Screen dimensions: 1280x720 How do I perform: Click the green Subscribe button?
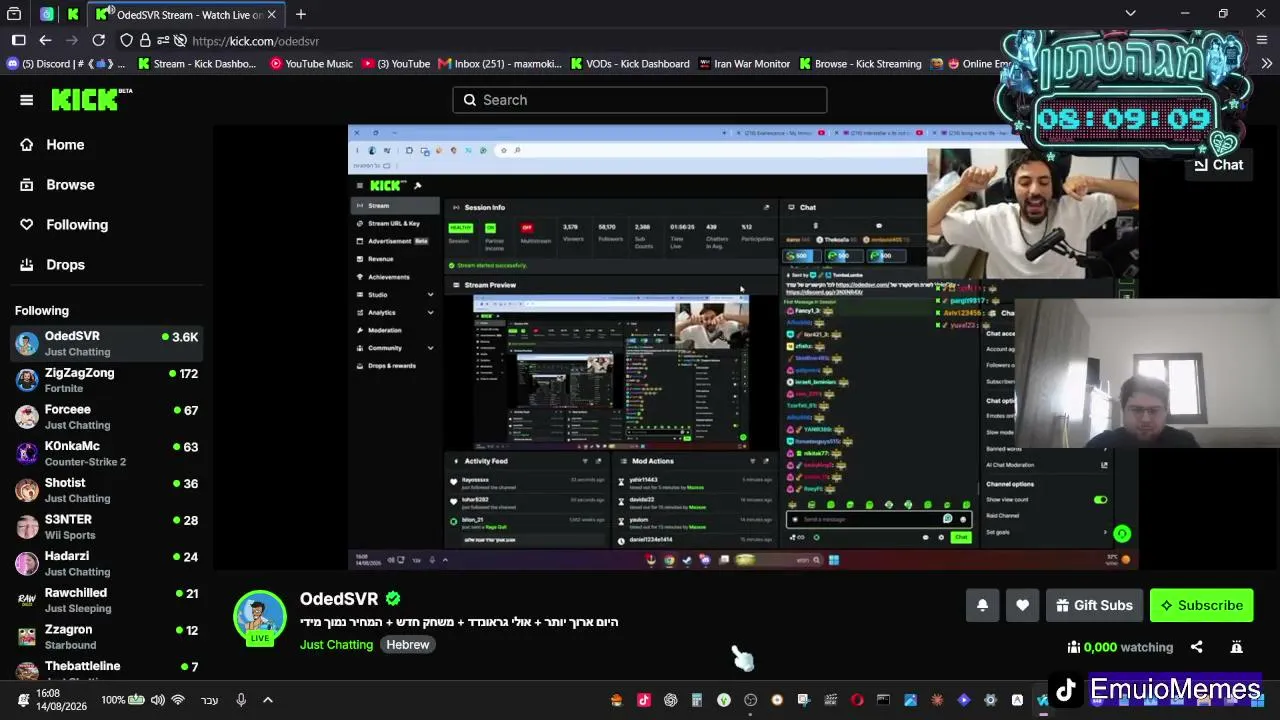[x=1201, y=605]
